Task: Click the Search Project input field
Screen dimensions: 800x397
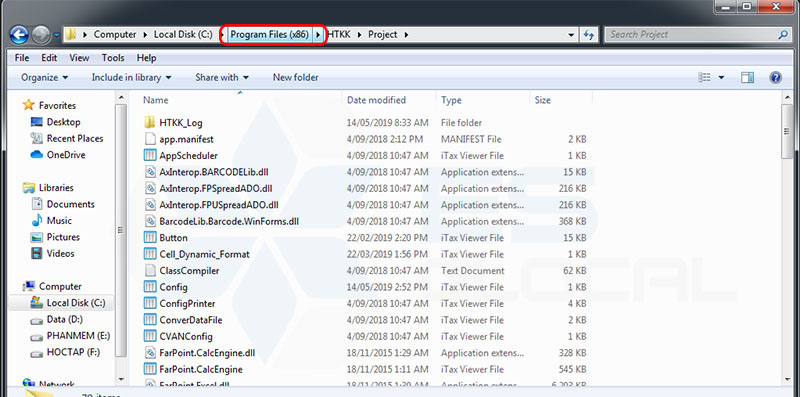Action: (x=691, y=35)
